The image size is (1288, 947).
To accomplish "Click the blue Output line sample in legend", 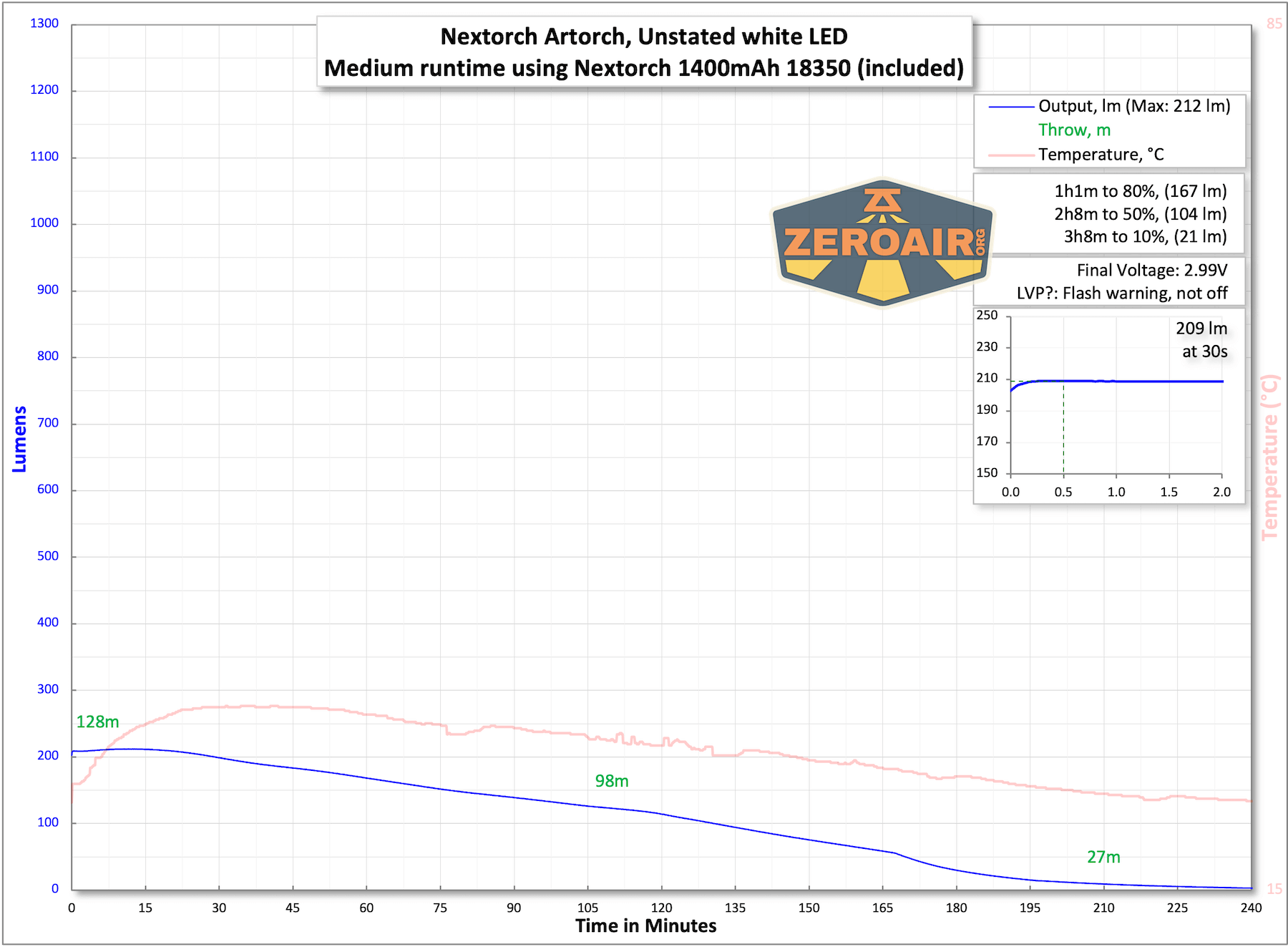I will [x=1010, y=107].
